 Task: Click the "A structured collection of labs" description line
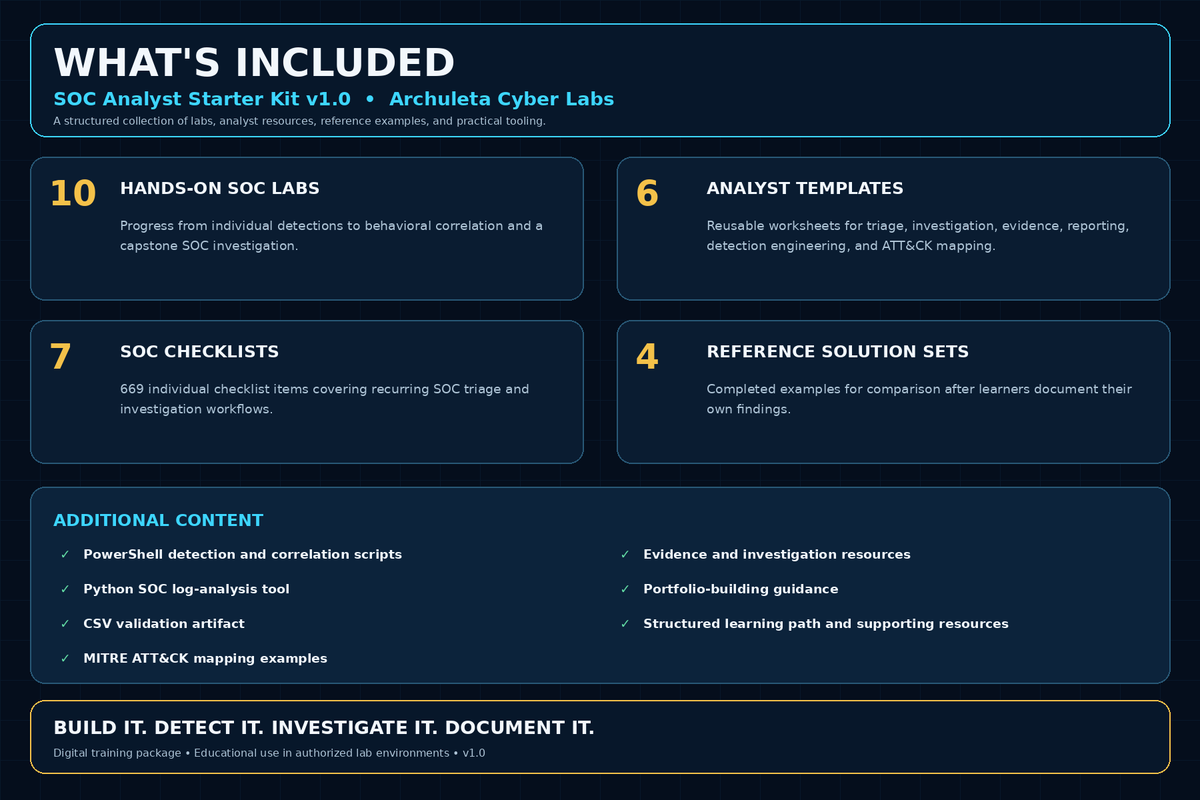click(300, 121)
